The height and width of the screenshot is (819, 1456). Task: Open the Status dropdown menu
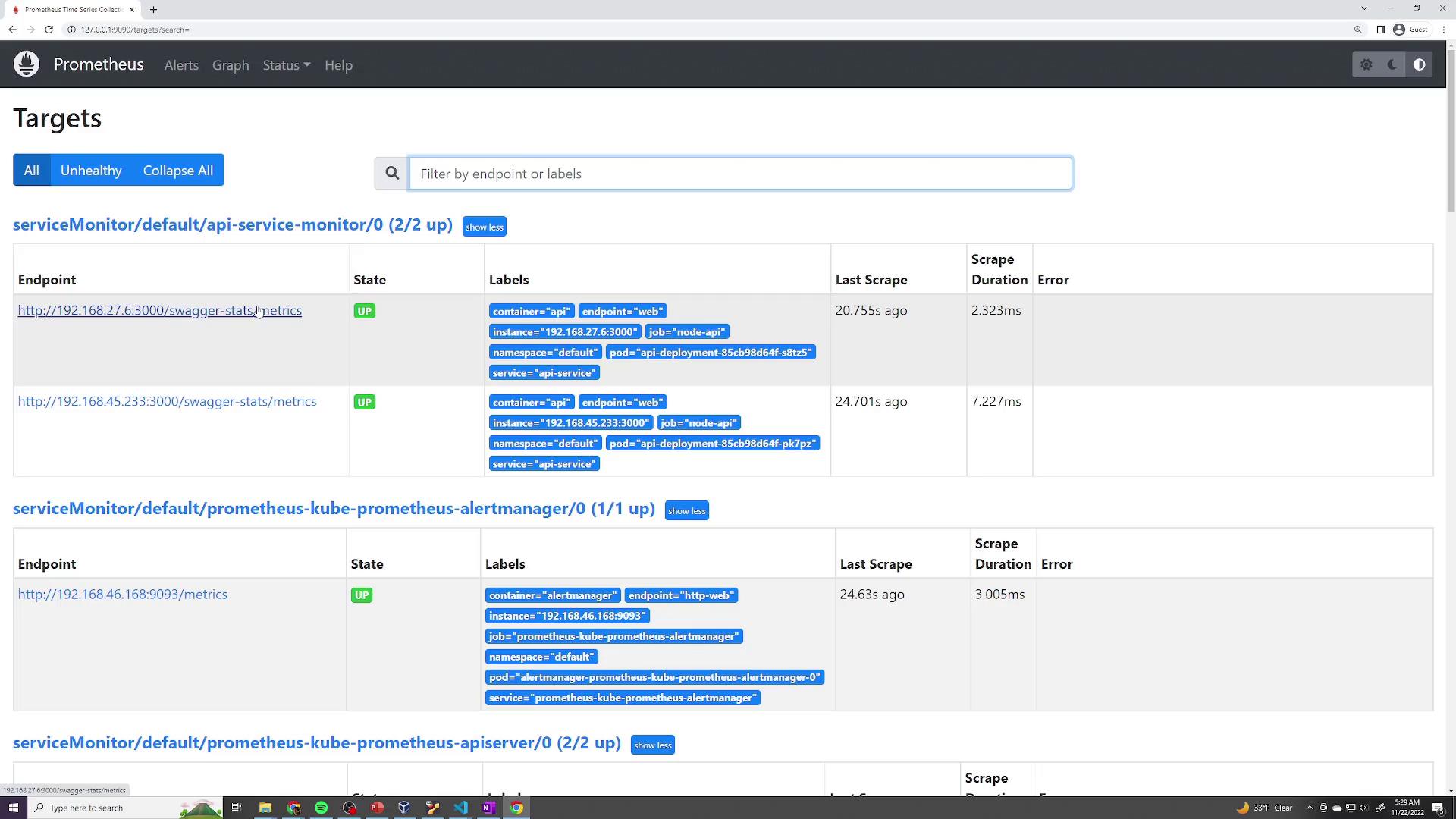pyautogui.click(x=286, y=65)
